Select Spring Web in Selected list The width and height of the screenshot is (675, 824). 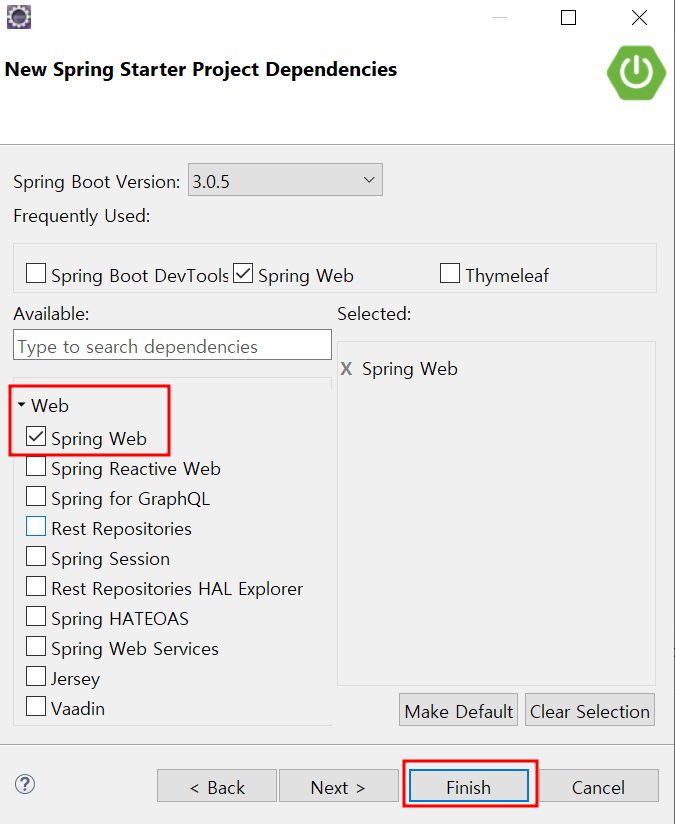pyautogui.click(x=410, y=369)
